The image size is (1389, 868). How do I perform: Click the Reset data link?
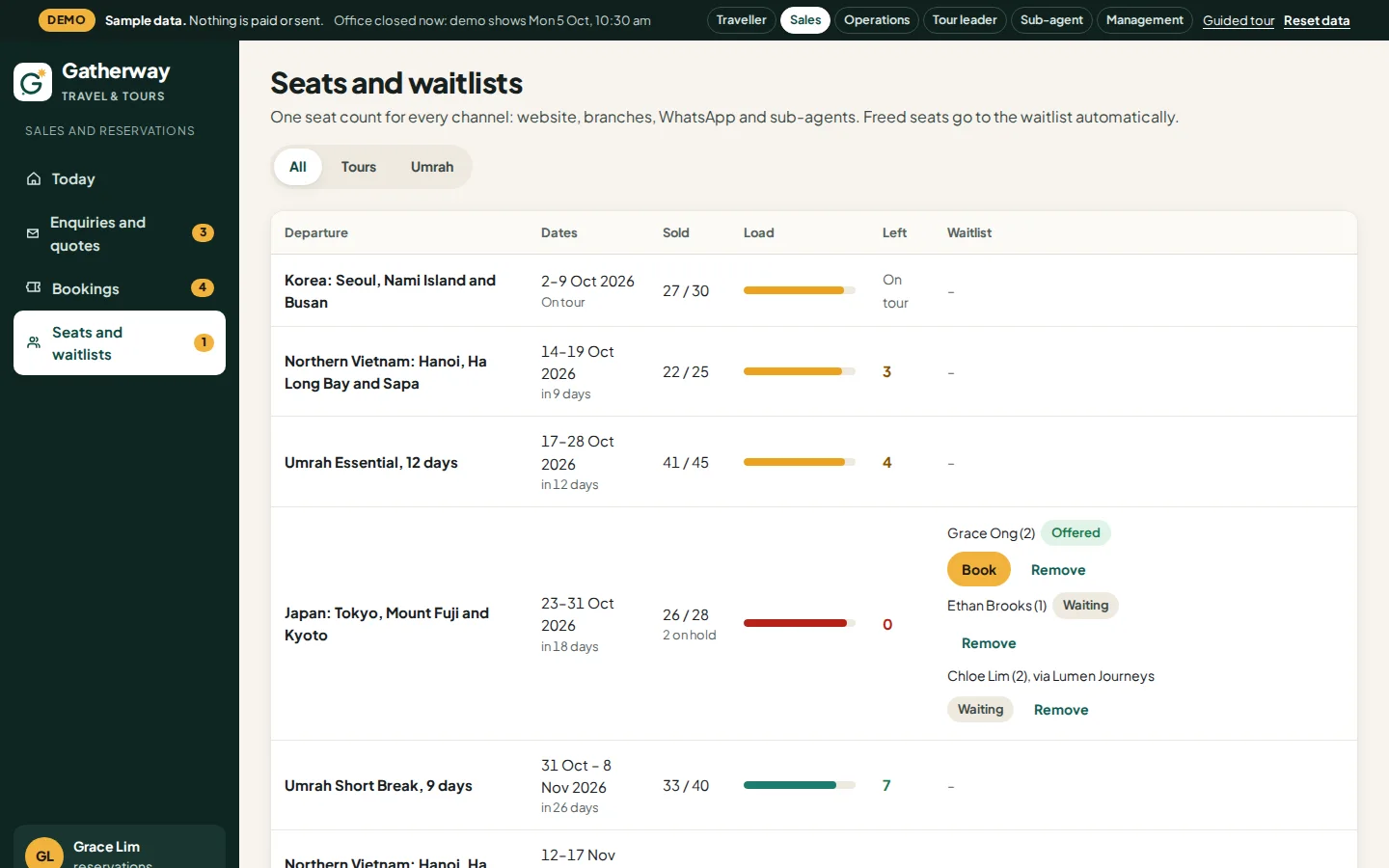pos(1317,20)
